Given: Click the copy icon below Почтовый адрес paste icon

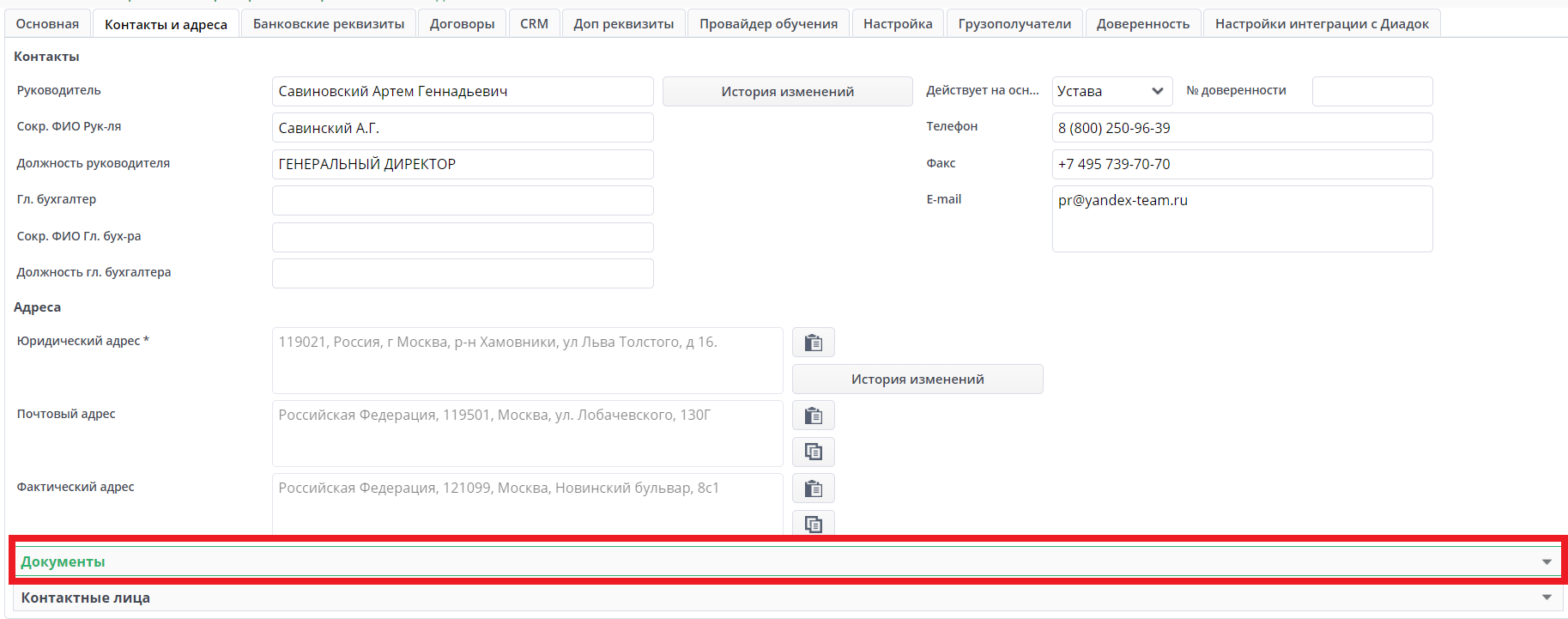Looking at the screenshot, I should (813, 452).
